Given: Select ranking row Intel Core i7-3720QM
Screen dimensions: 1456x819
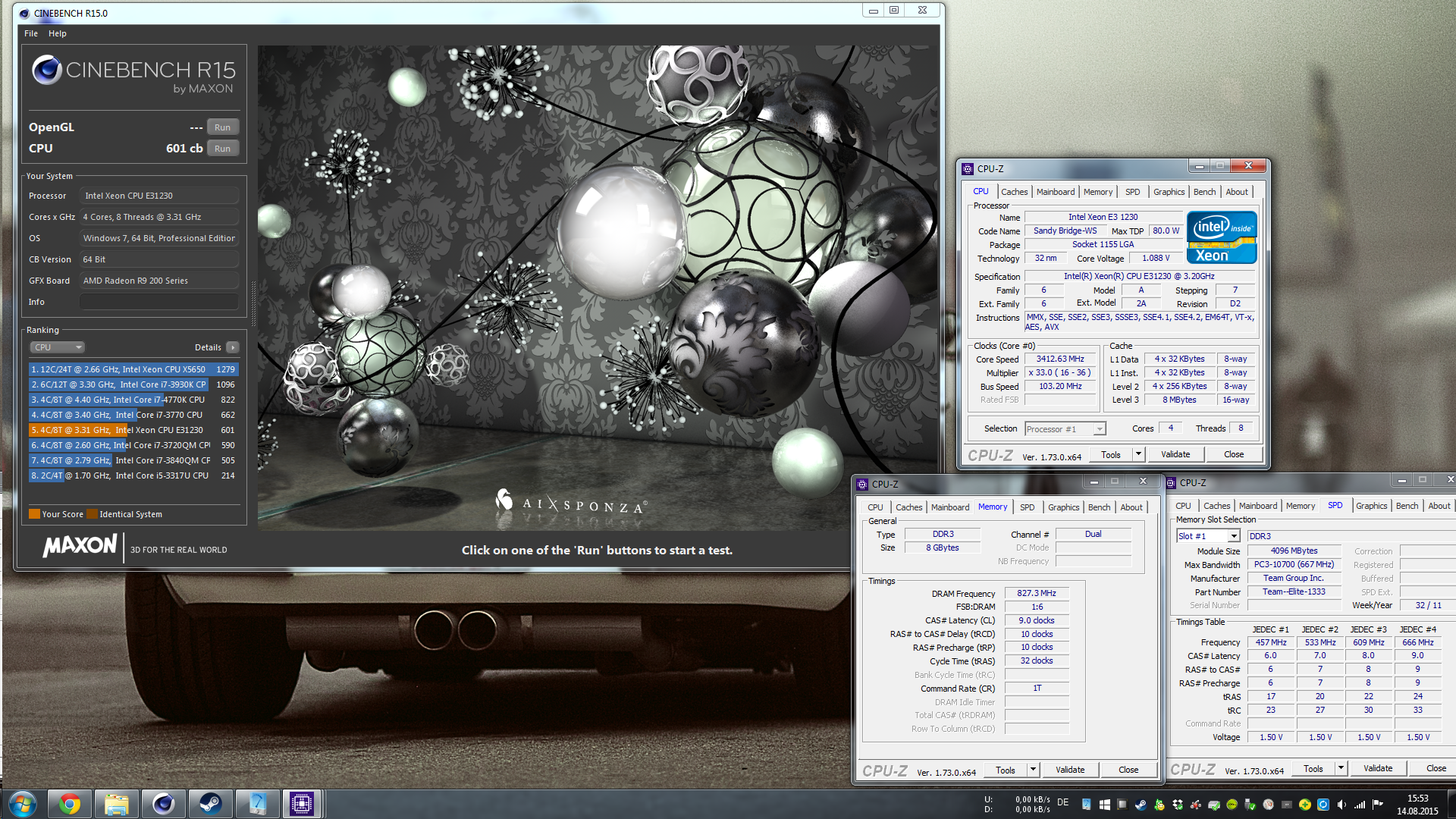Looking at the screenshot, I should [x=133, y=445].
